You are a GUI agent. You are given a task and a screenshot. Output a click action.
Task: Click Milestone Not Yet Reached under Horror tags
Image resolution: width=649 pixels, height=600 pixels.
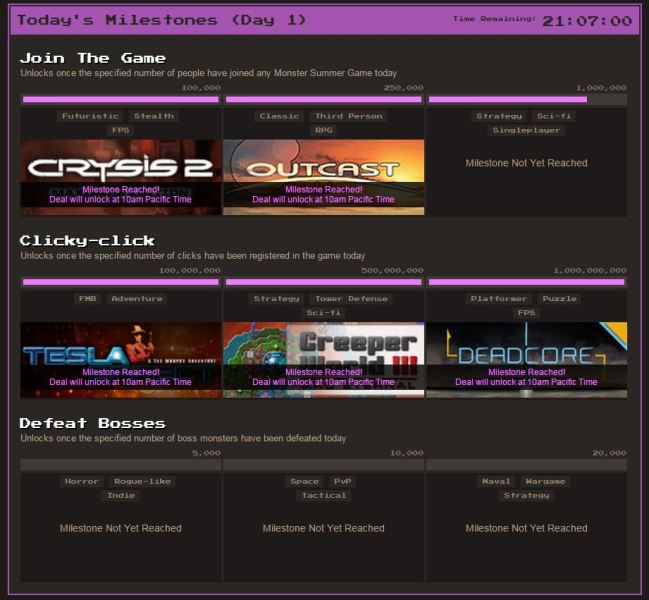[120, 528]
